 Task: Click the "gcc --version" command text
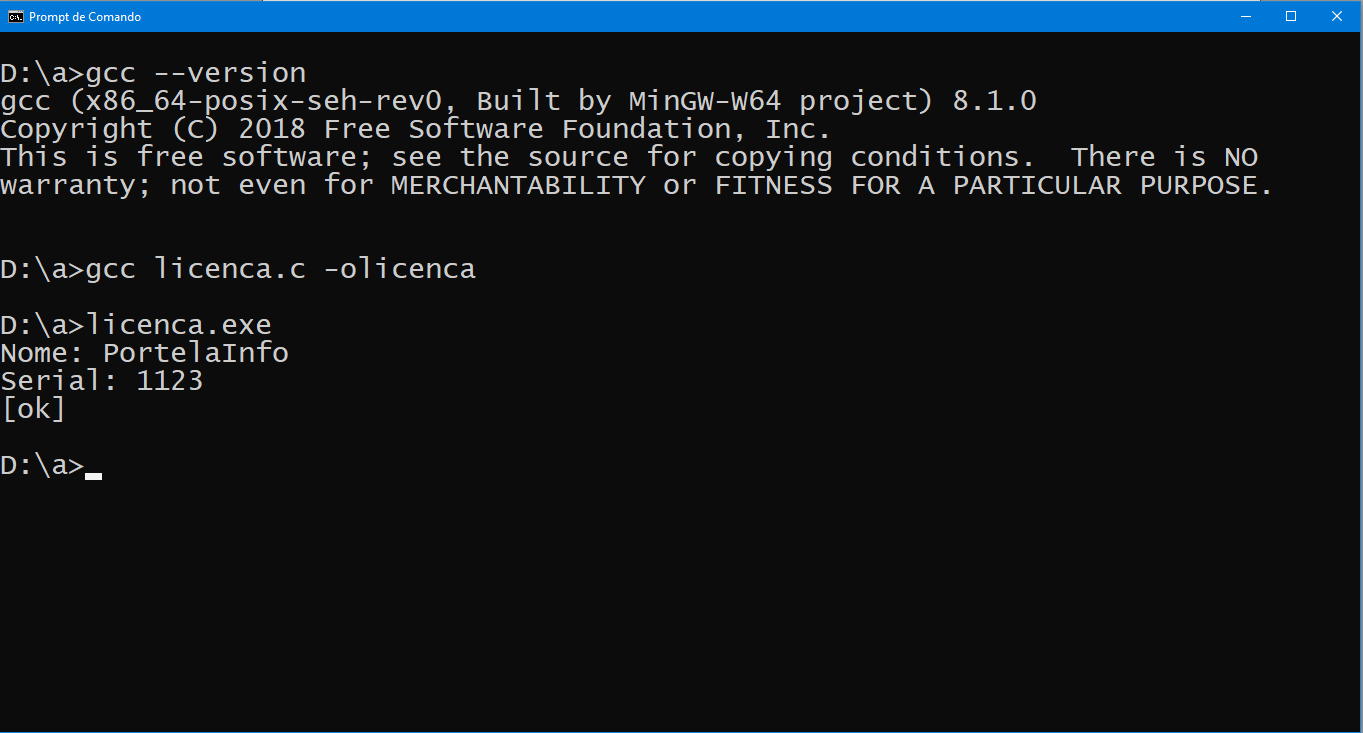click(x=195, y=73)
